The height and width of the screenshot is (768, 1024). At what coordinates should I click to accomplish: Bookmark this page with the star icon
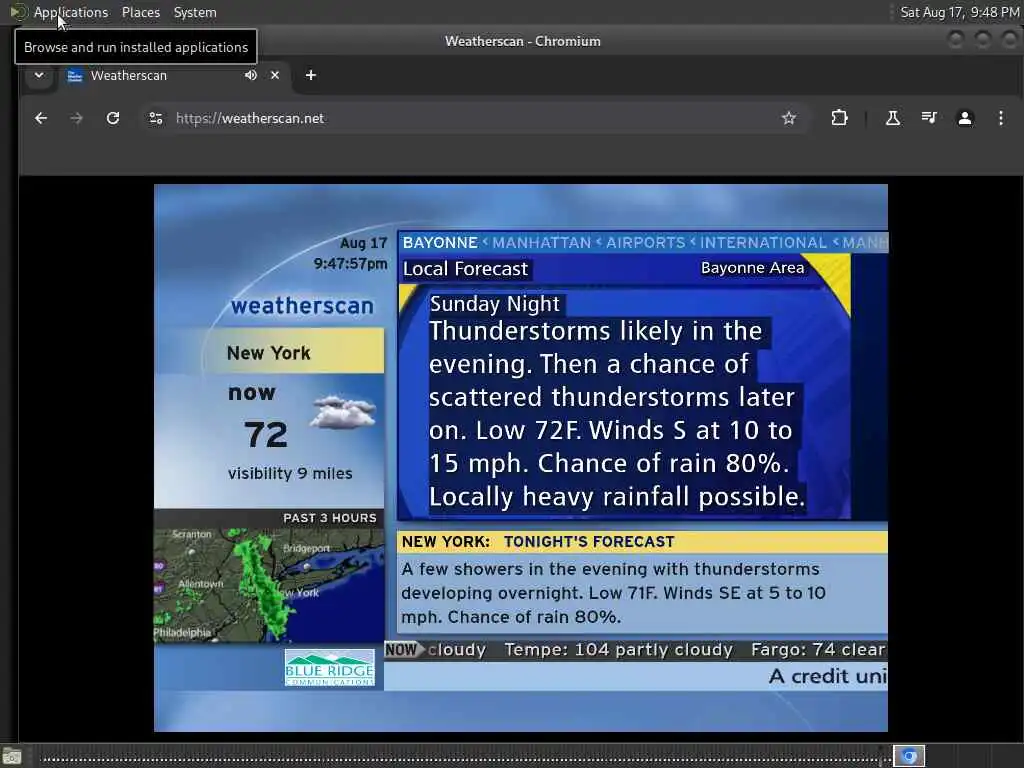tap(789, 118)
